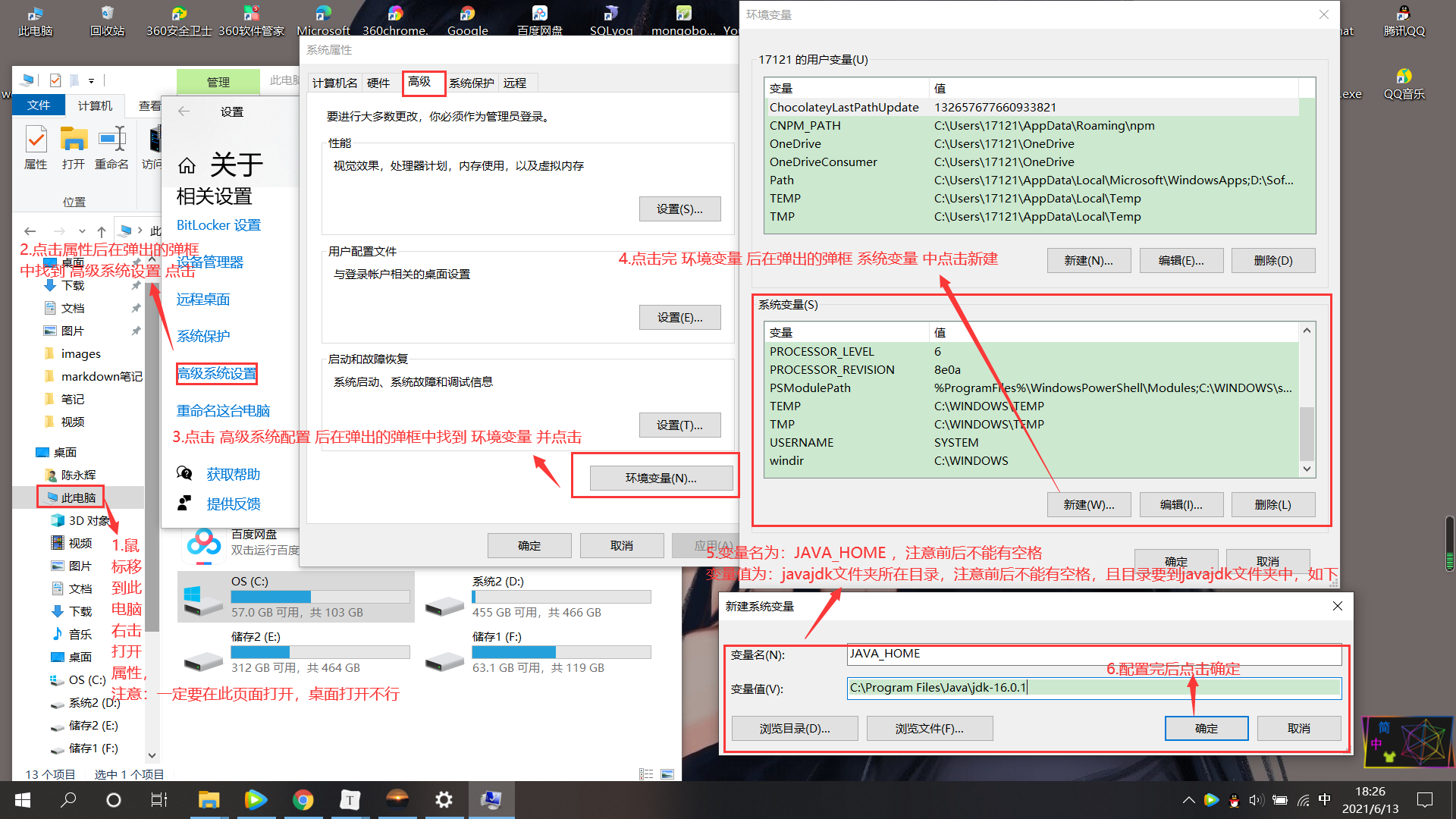The width and height of the screenshot is (1456, 819).
Task: Switch input language via 中 tray indicator
Action: click(1324, 799)
